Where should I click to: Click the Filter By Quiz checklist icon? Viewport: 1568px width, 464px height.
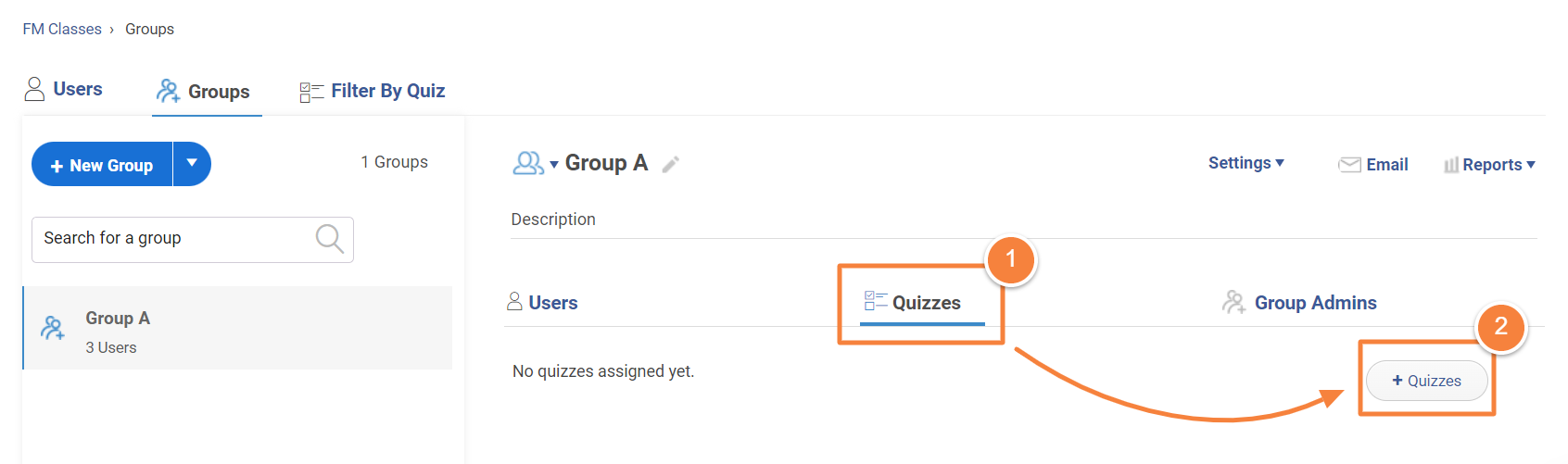tap(311, 92)
